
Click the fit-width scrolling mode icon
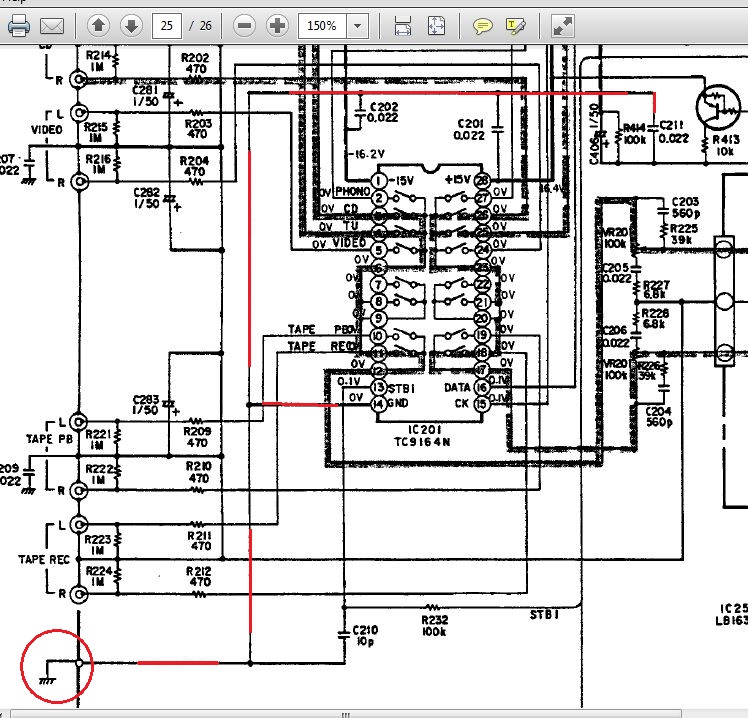[x=402, y=26]
